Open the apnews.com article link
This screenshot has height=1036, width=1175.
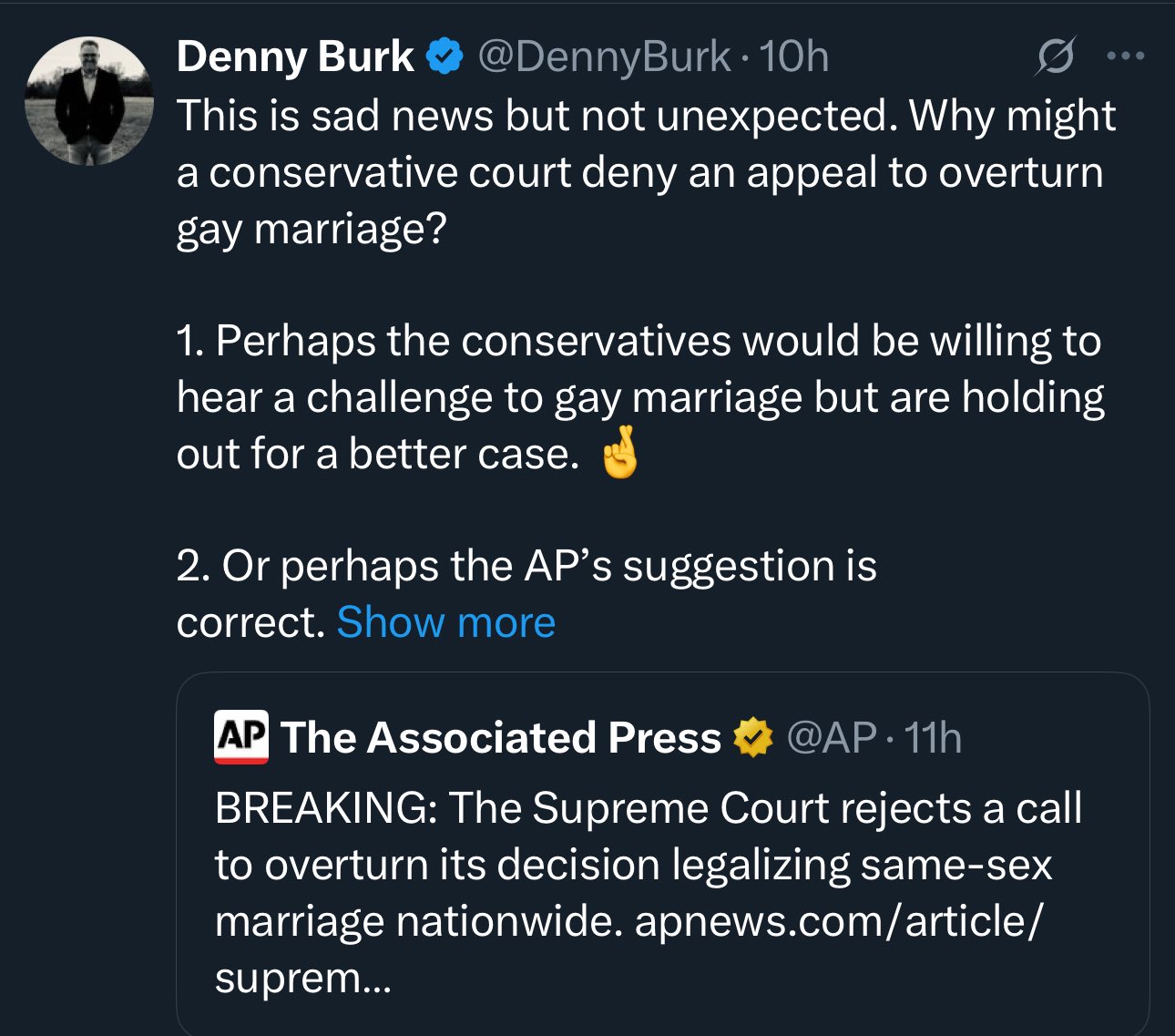click(838, 922)
